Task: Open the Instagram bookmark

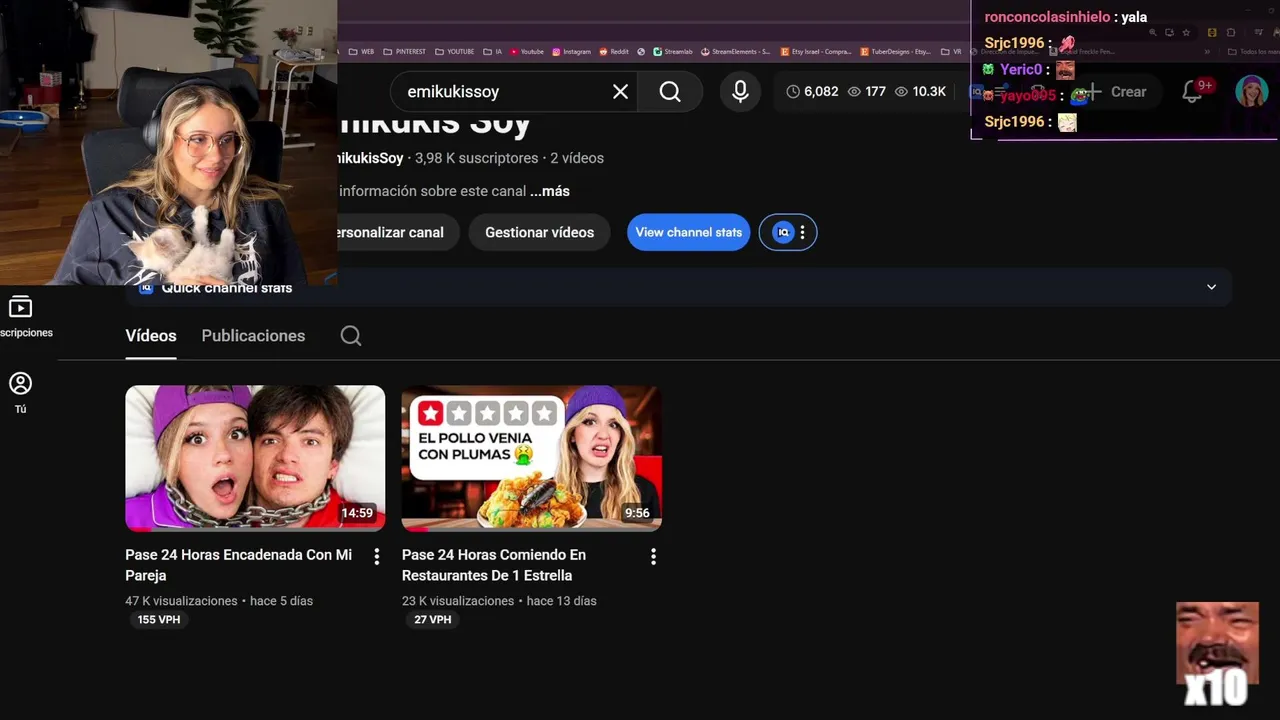Action: tap(571, 51)
